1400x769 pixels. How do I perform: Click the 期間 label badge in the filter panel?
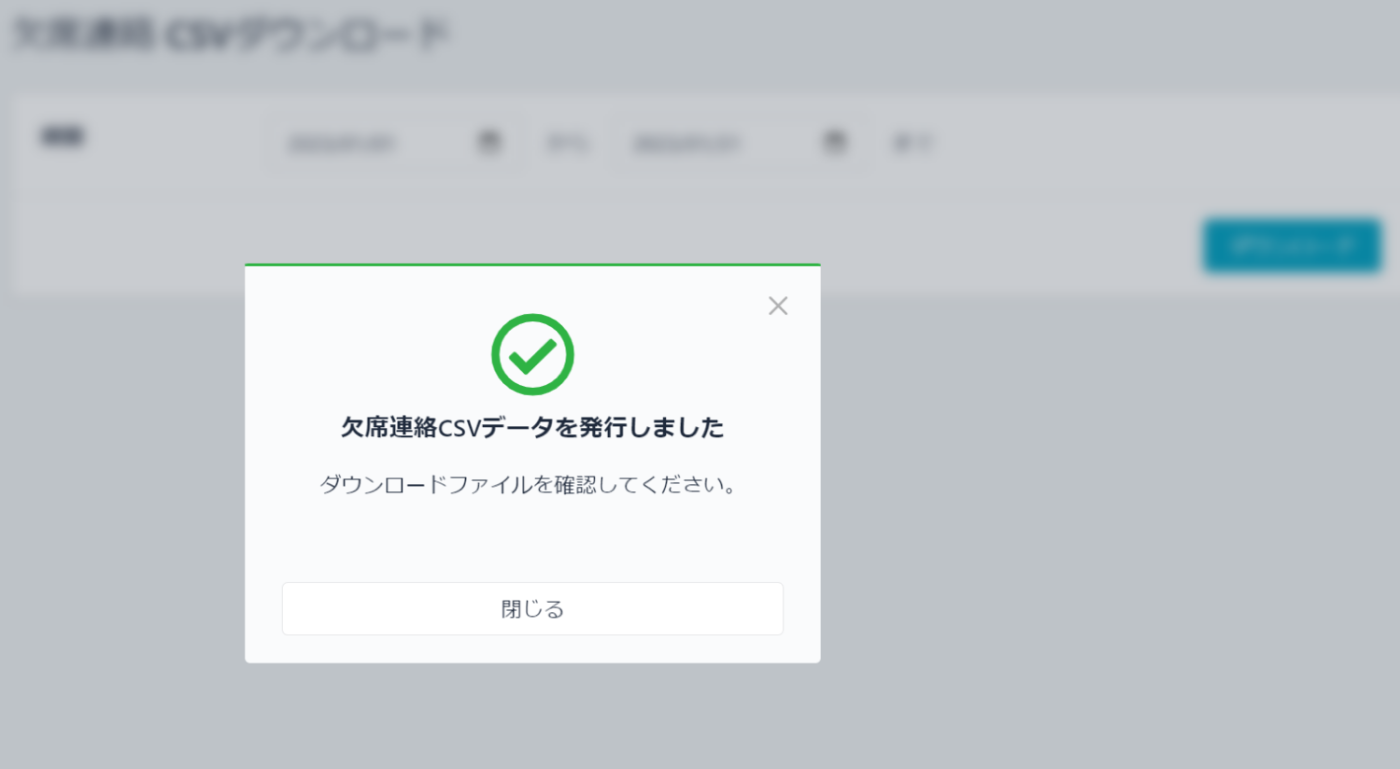coord(62,135)
